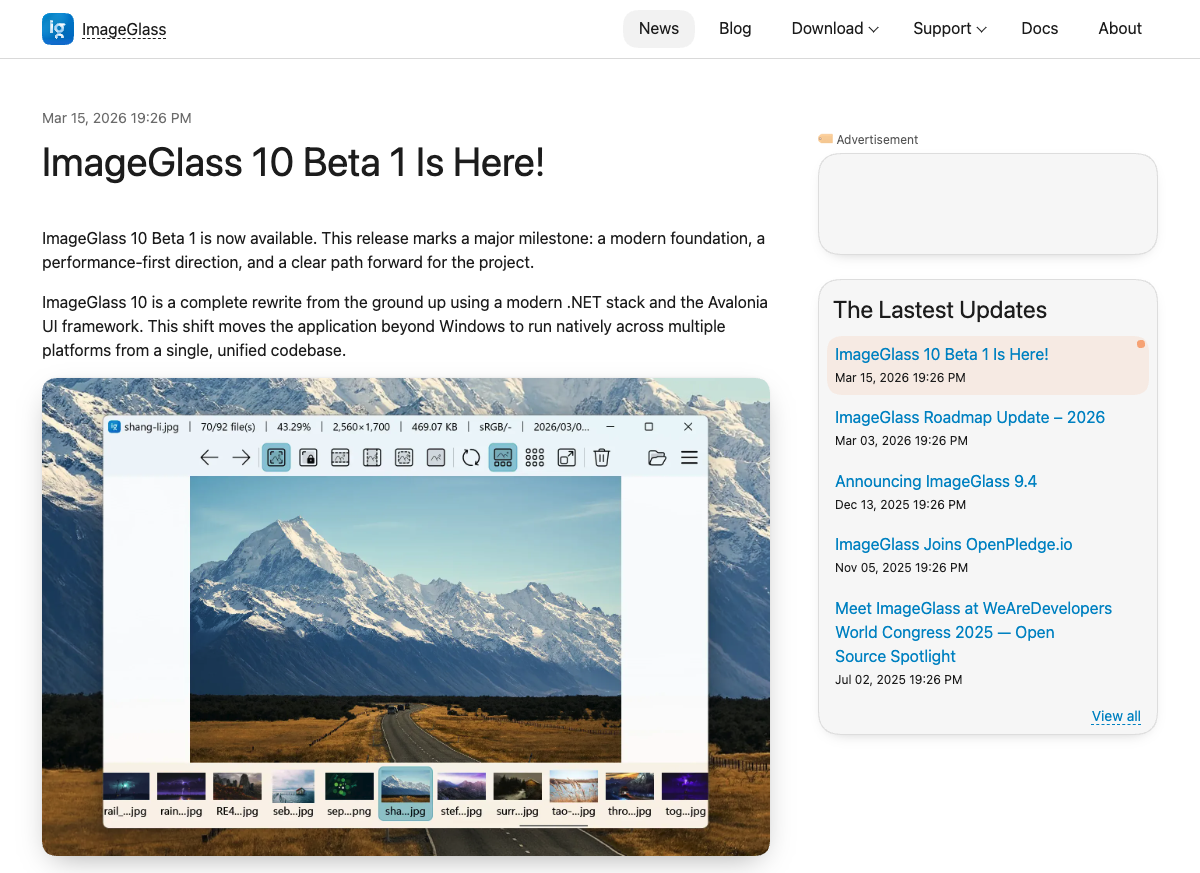Screen dimensions: 1200x873
Task: Click the ImageGlass logo in the page header
Action: [104, 29]
